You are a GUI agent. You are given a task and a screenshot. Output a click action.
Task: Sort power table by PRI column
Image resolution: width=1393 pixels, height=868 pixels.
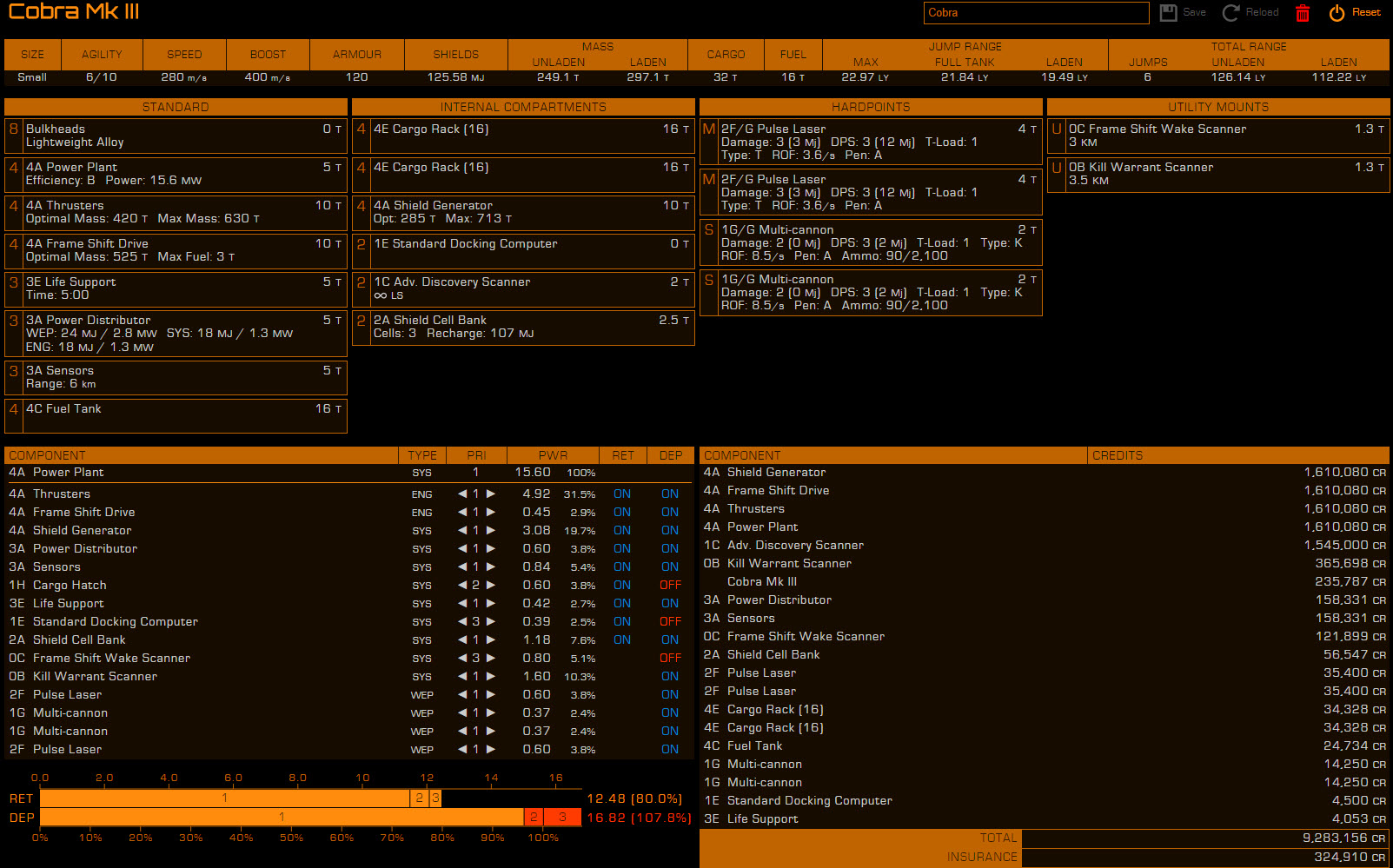click(x=476, y=455)
